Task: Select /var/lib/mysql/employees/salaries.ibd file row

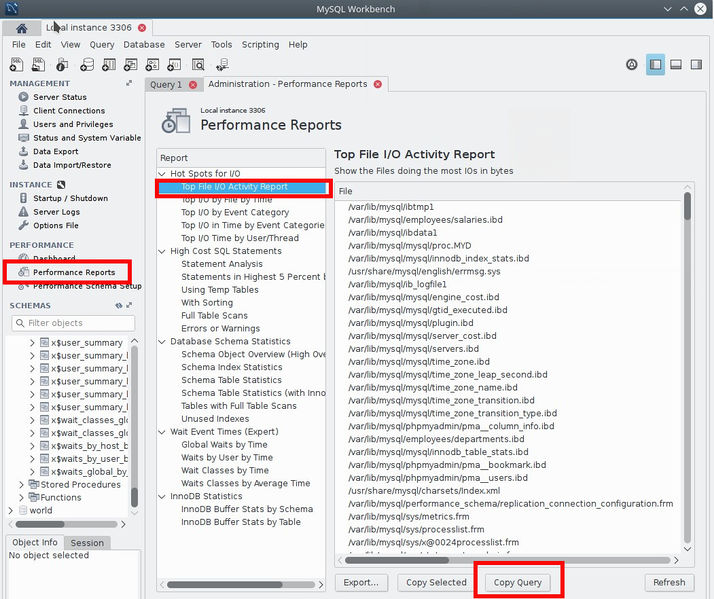Action: (x=425, y=220)
